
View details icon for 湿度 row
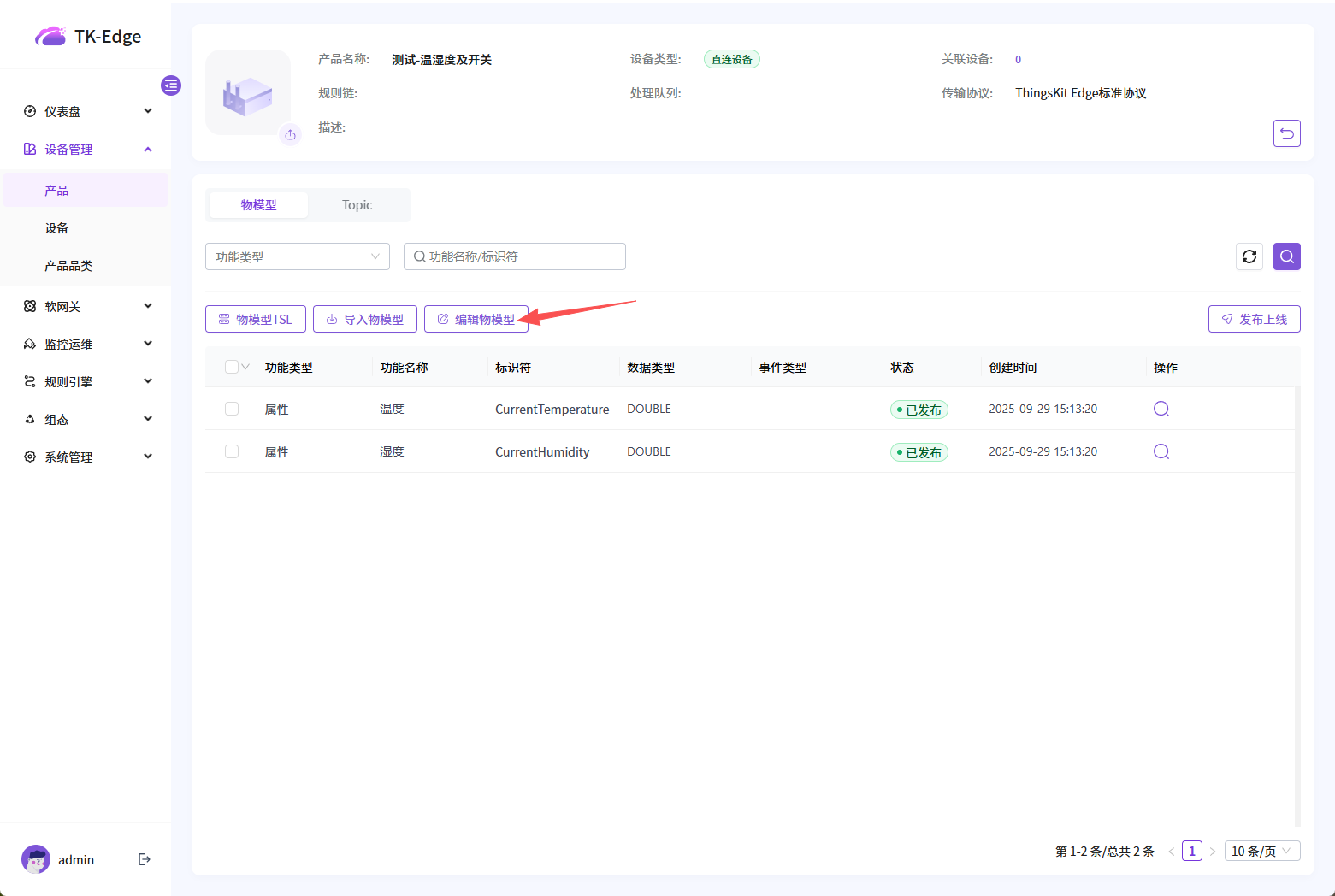1161,451
